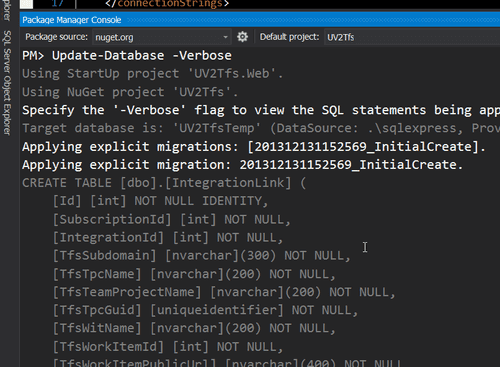Click the [SubscriptionId] column definition line
This screenshot has width=500, height=367.
[x=172, y=219]
